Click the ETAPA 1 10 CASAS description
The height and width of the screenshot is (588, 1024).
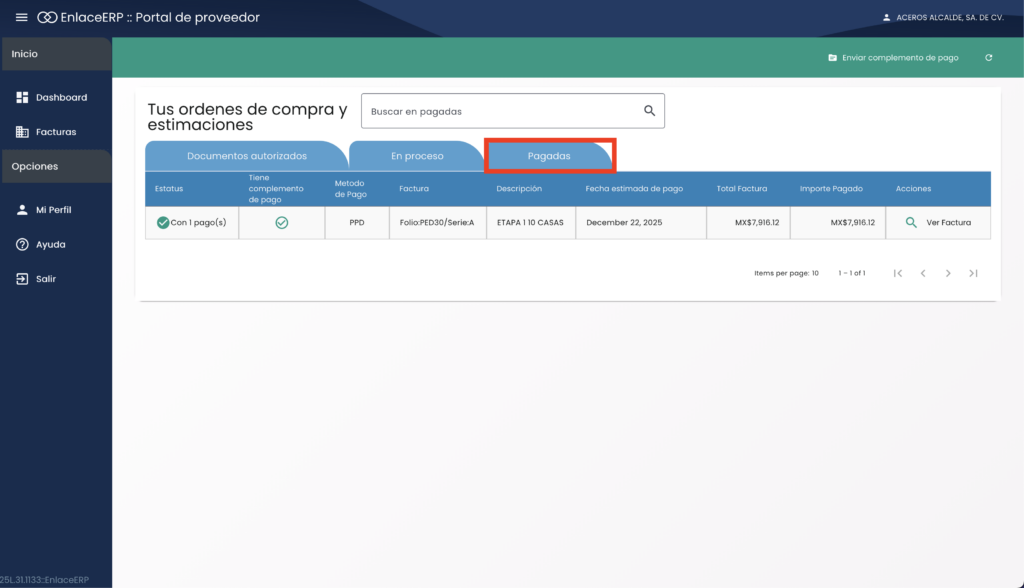pyautogui.click(x=530, y=223)
